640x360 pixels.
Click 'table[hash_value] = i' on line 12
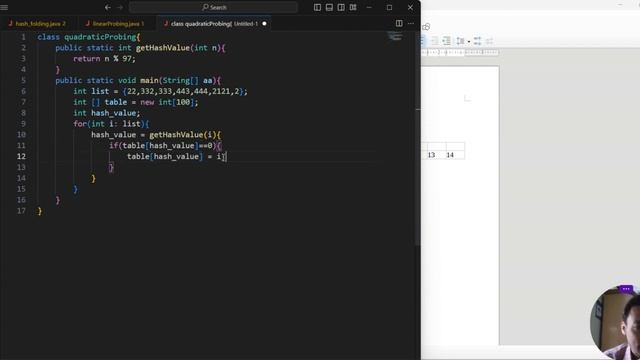[174, 156]
